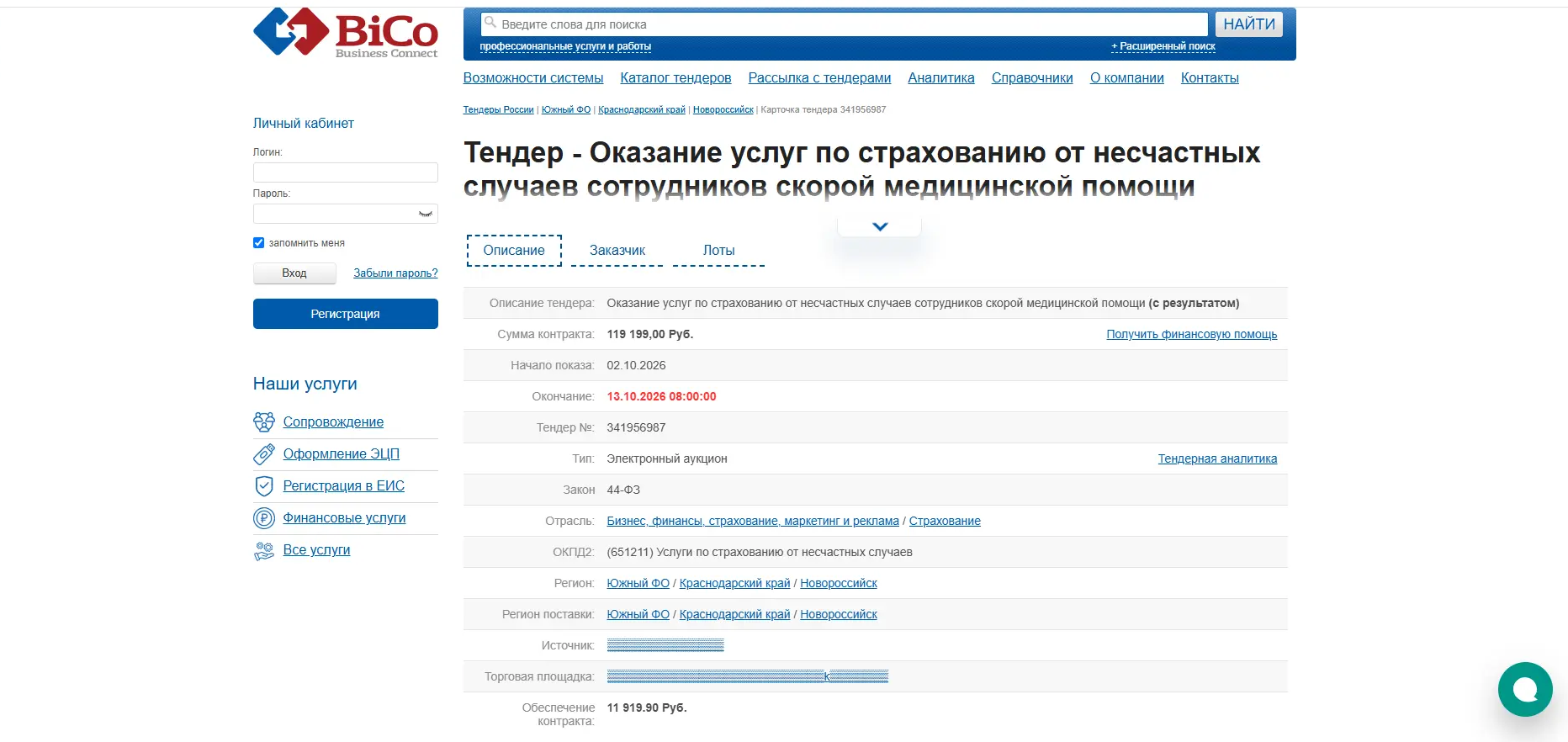Open Расширенный поиск options

[1163, 46]
